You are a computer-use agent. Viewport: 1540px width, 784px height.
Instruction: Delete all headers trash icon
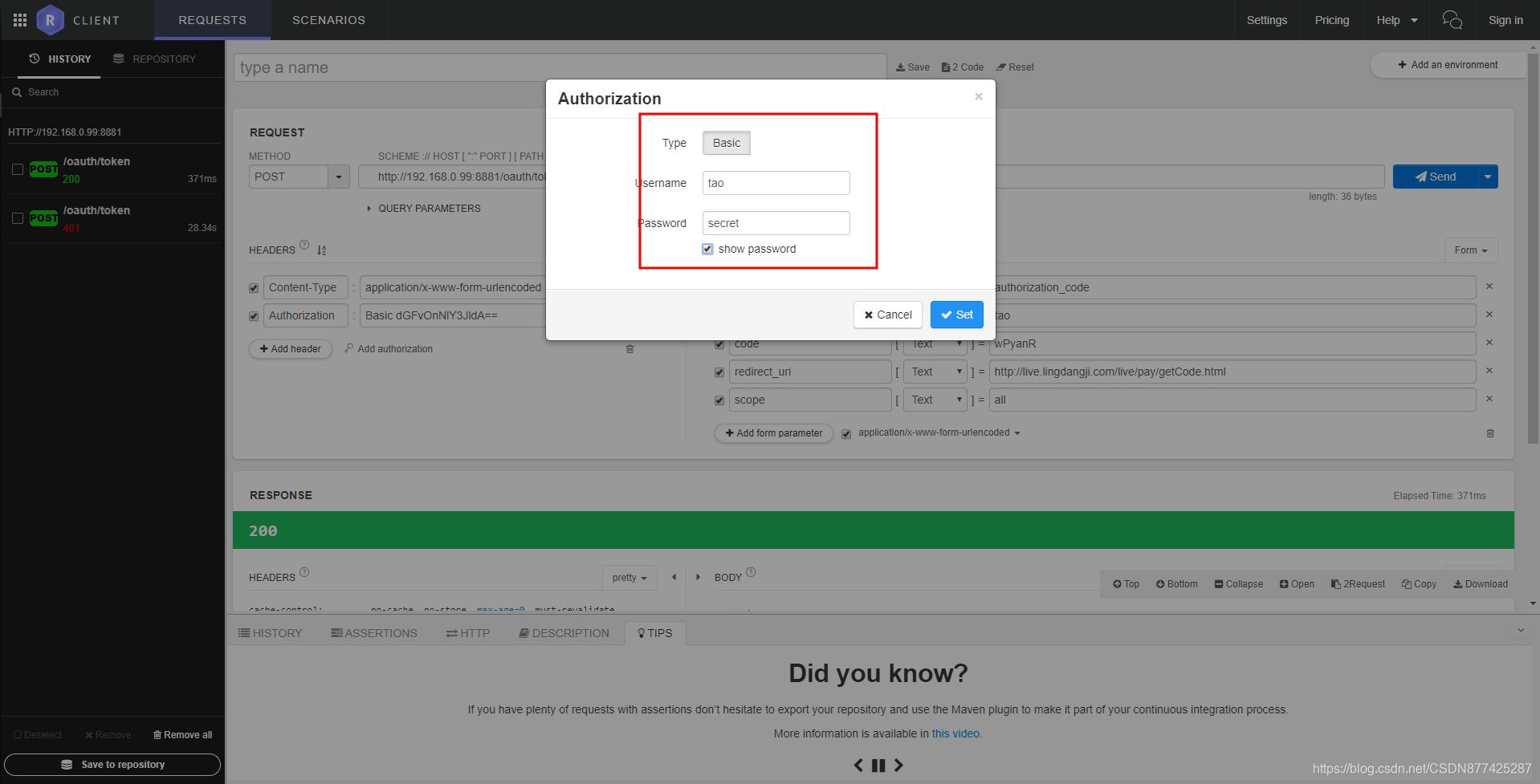(629, 349)
